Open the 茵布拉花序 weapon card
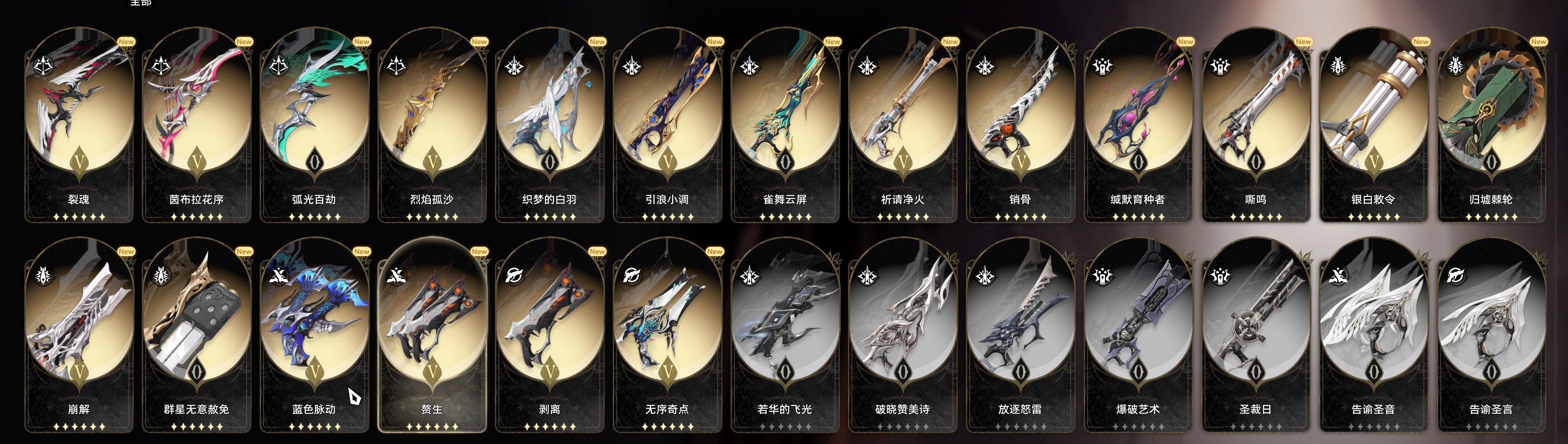 tap(197, 124)
